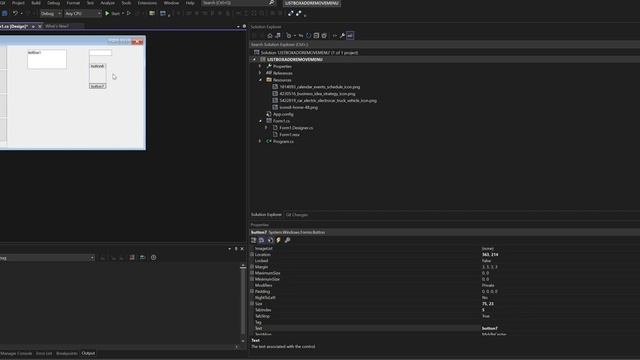Select the business_idea_strategy_icon.png file
The height and width of the screenshot is (360, 640).
tap(317, 93)
